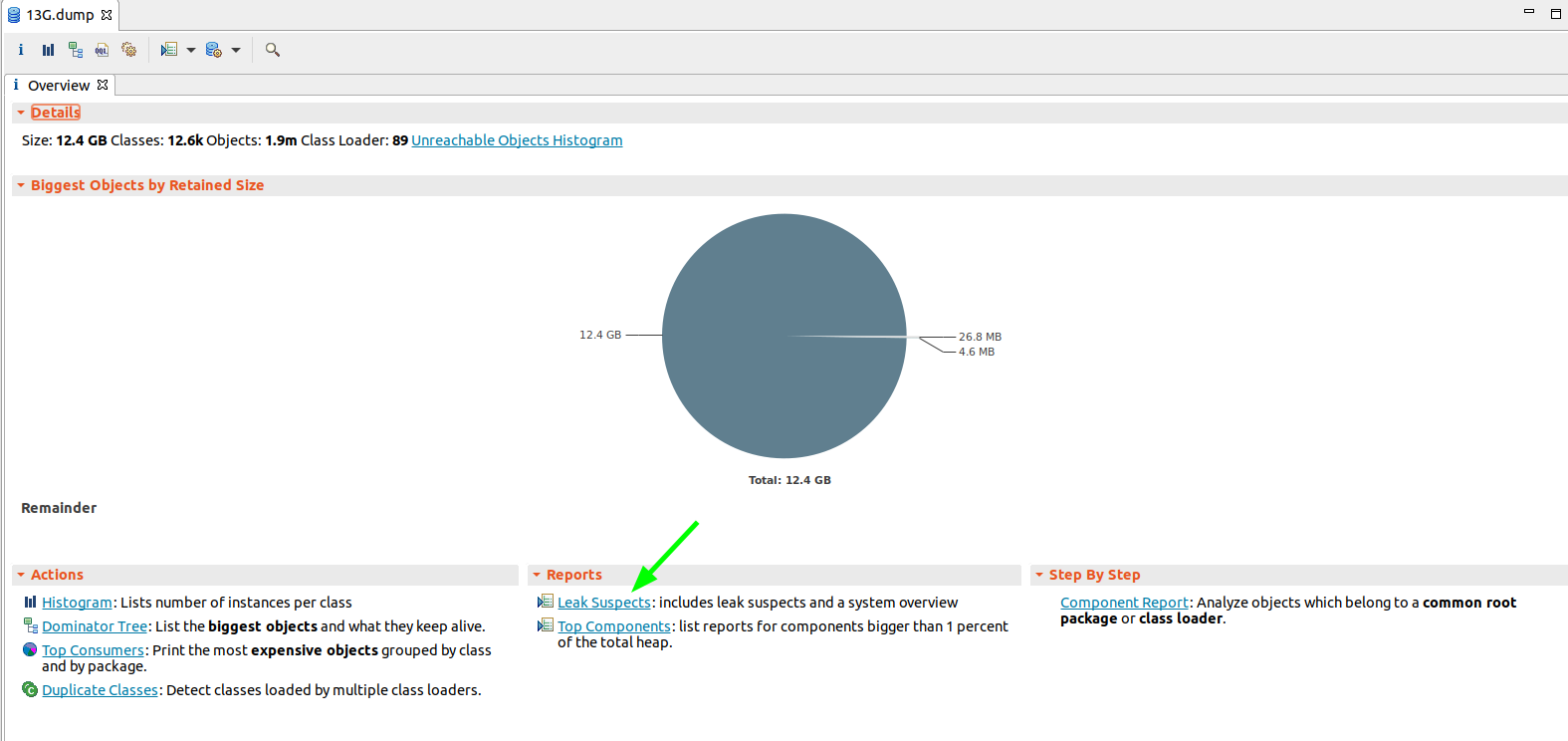Open the OQL Object Query Language studio
This screenshot has width=1568, height=741.
[102, 50]
